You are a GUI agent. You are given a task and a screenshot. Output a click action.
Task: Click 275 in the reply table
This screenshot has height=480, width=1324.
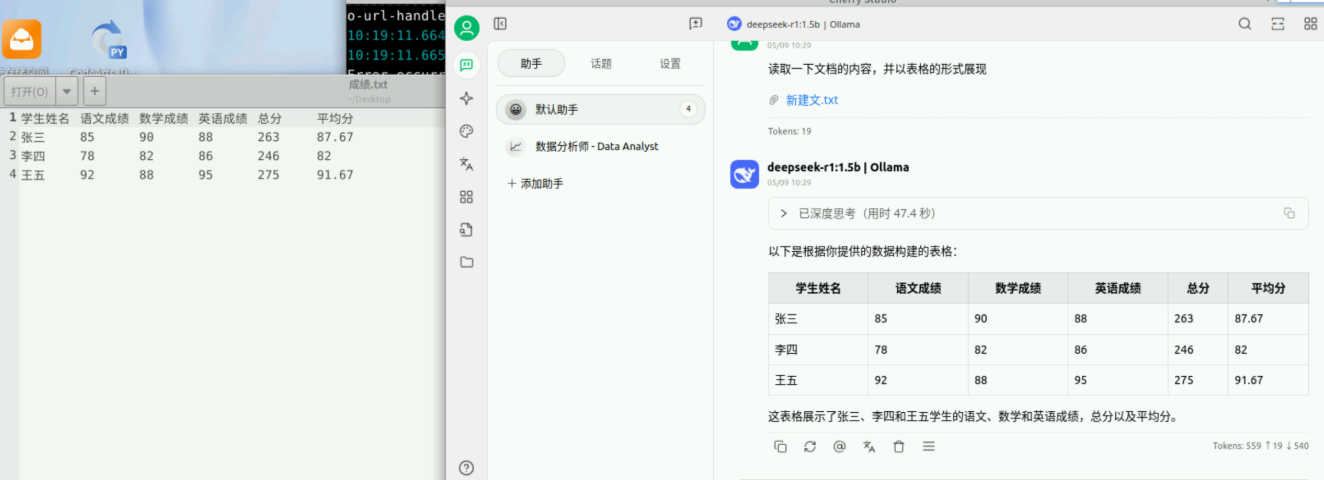[x=1185, y=380]
